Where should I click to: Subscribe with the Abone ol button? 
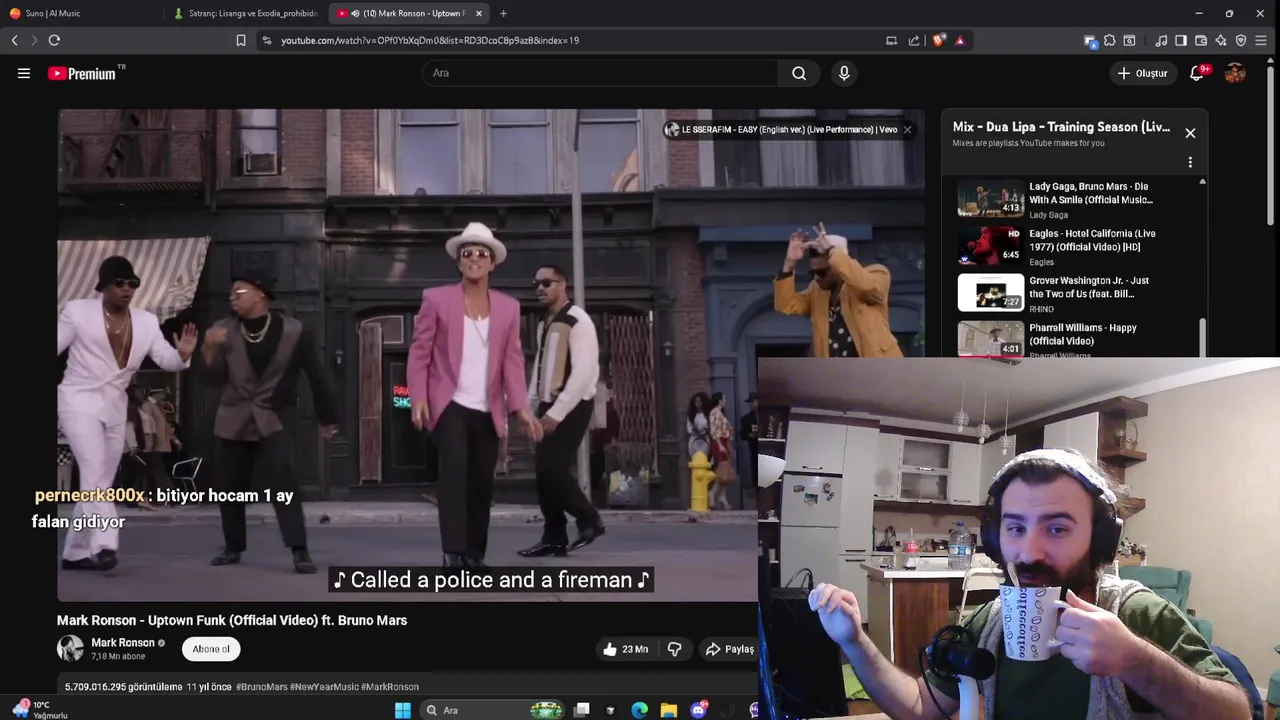(x=211, y=649)
